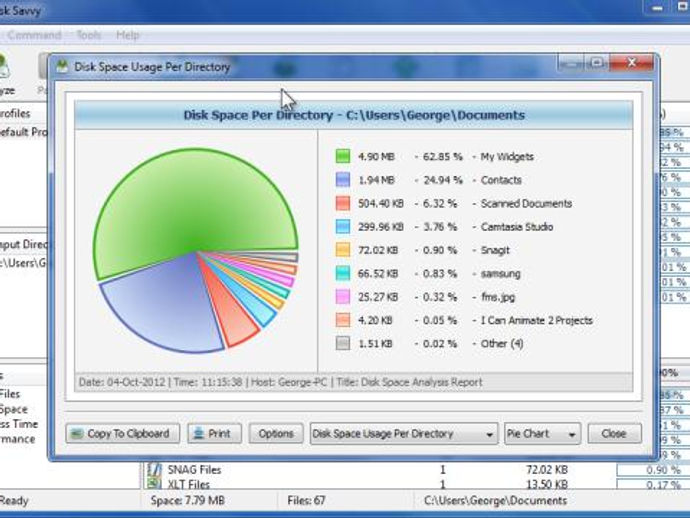
Task: Click the C:\Users\George\Documents status bar path
Action: 495,500
